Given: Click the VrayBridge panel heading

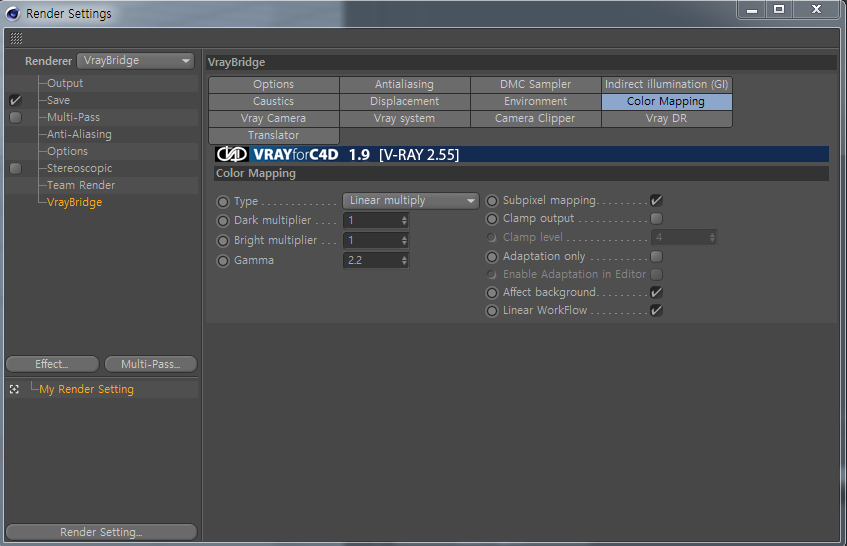Looking at the screenshot, I should [x=521, y=62].
